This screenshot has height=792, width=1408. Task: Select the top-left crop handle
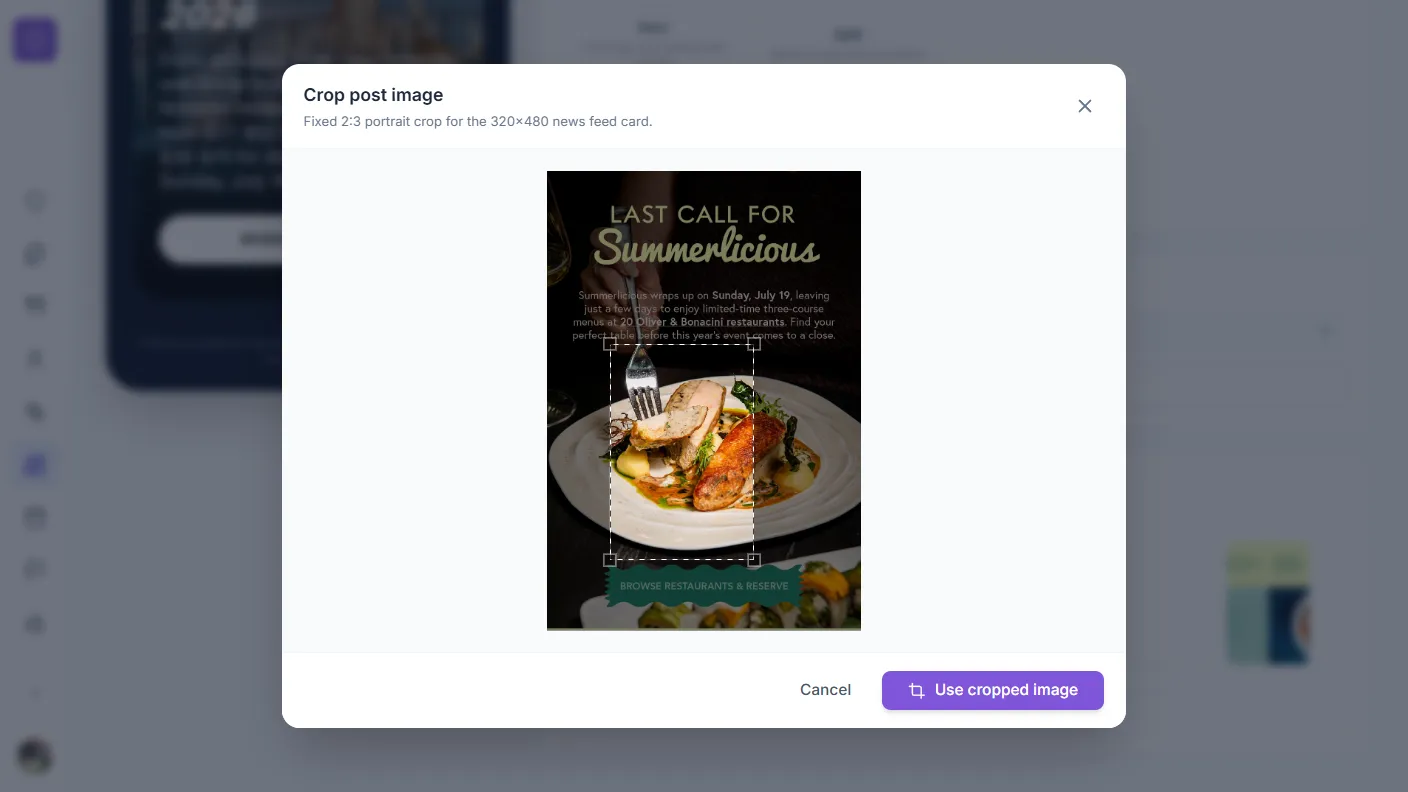610,344
